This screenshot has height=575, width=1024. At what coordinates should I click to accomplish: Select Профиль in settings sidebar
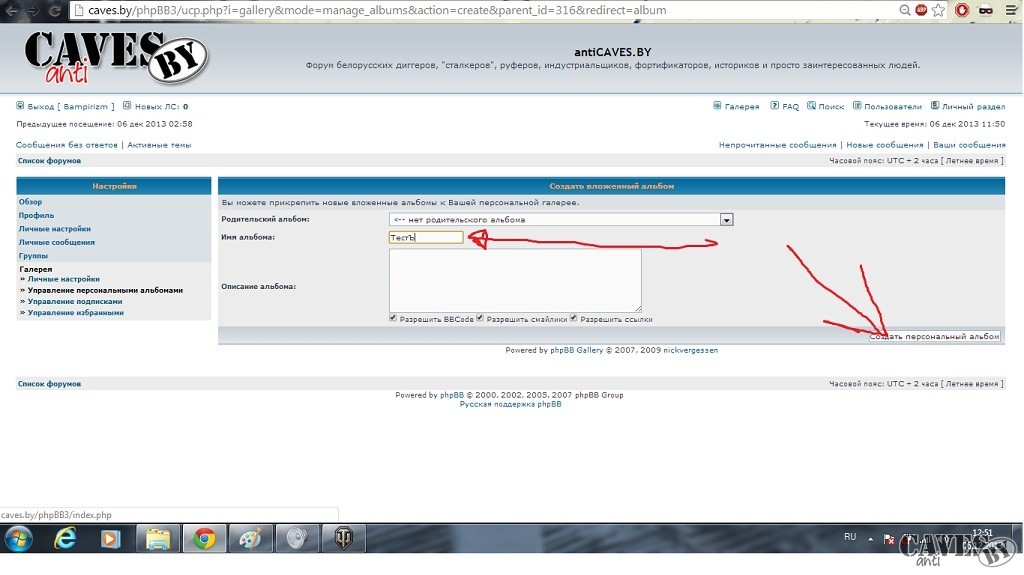click(36, 215)
